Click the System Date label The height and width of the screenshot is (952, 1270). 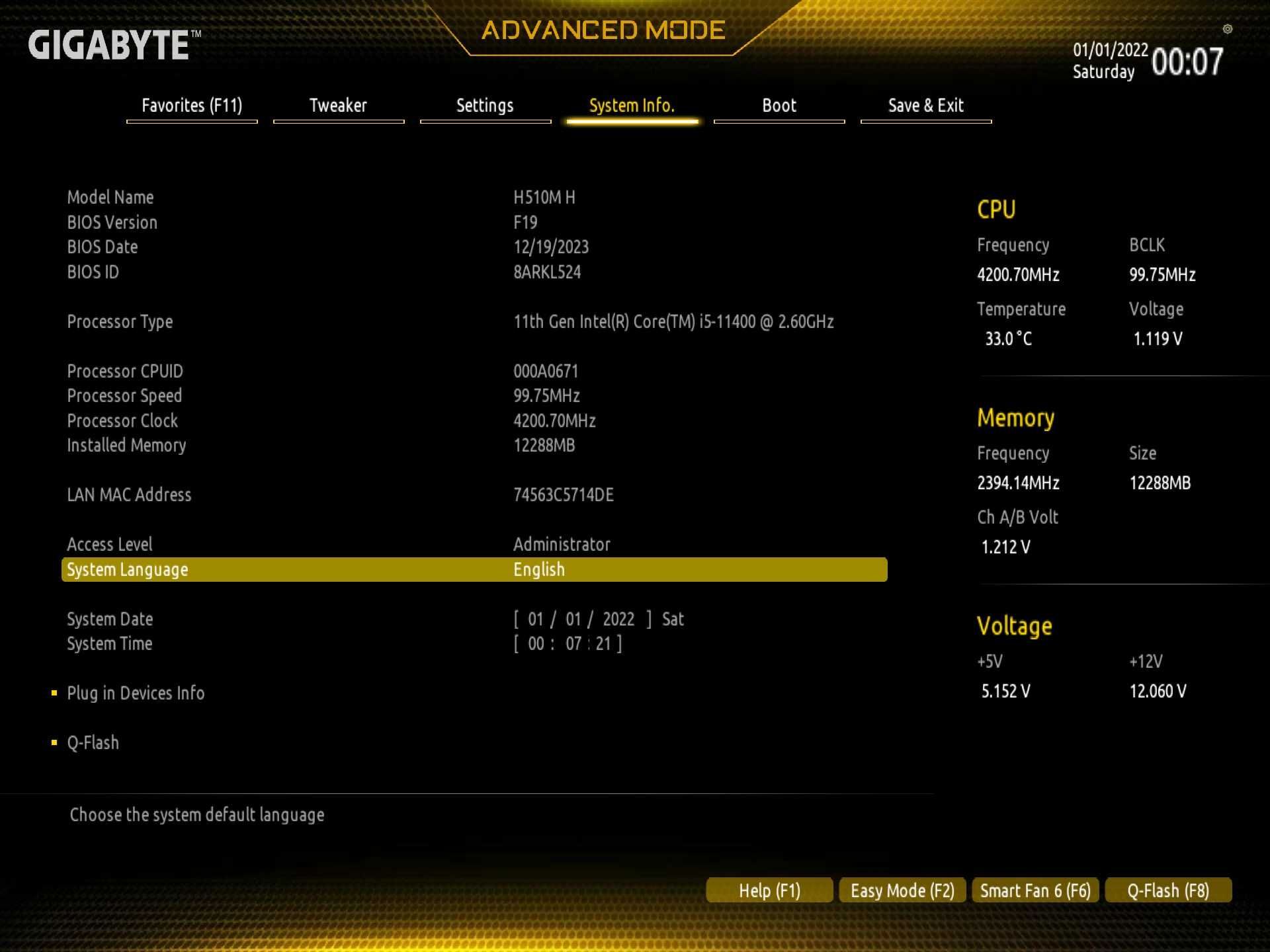(110, 619)
